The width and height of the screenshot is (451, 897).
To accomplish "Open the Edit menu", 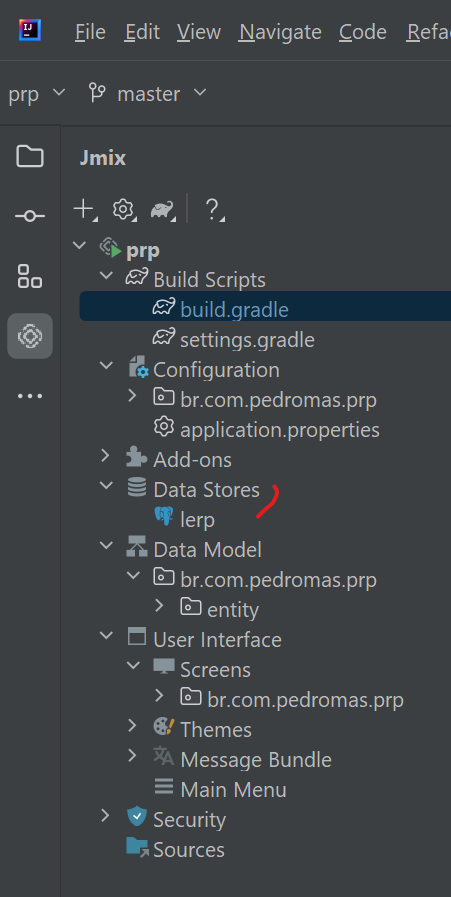I will pyautogui.click(x=142, y=31).
